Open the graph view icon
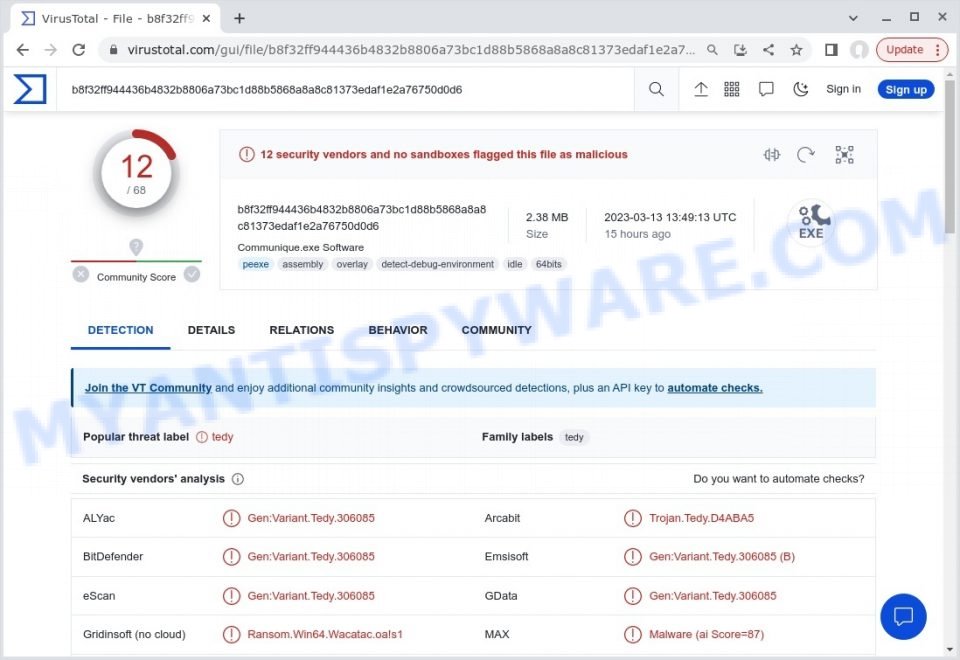The image size is (960, 660). point(844,154)
